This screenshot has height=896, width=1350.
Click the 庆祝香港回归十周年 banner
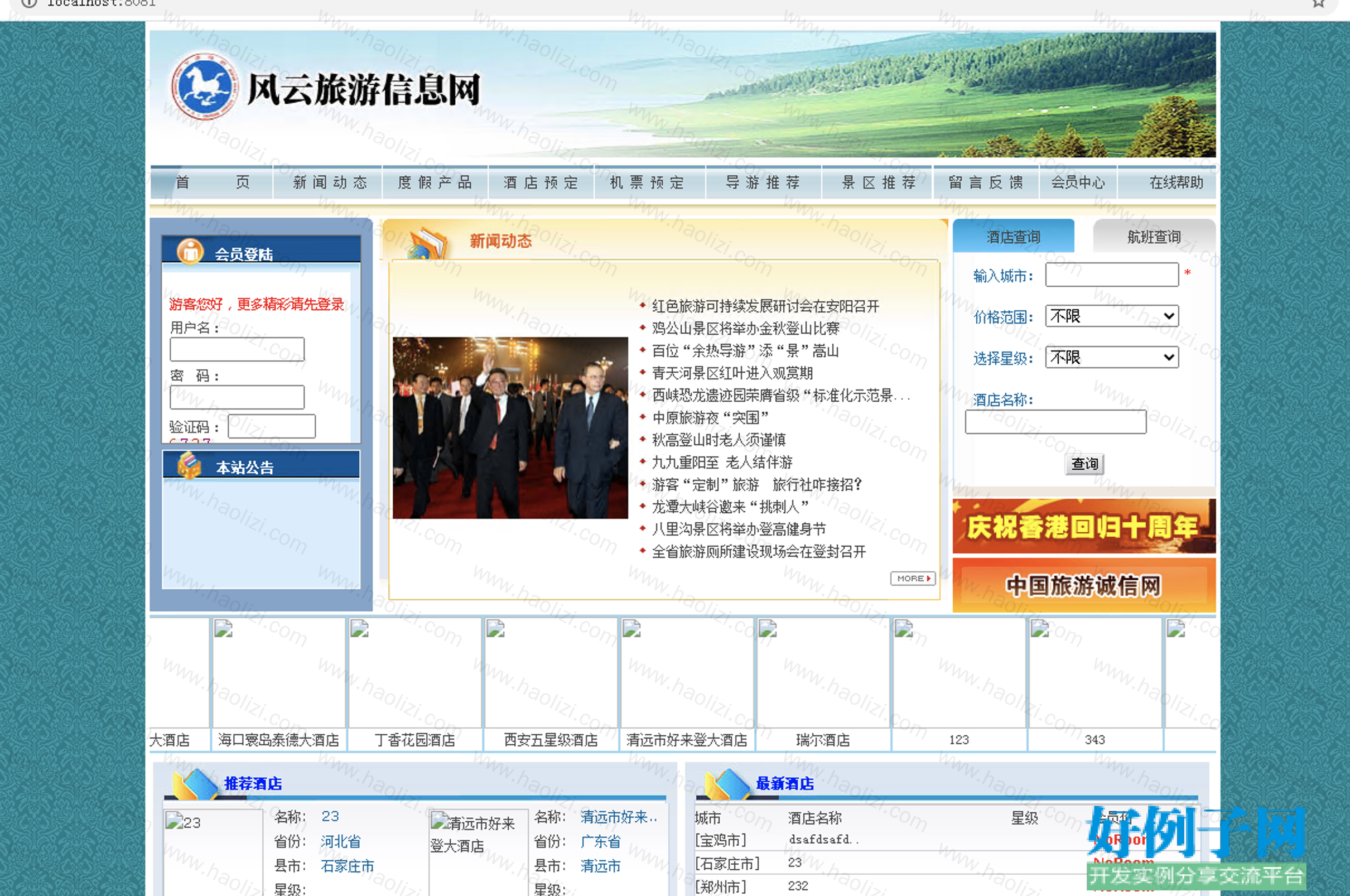(1084, 526)
